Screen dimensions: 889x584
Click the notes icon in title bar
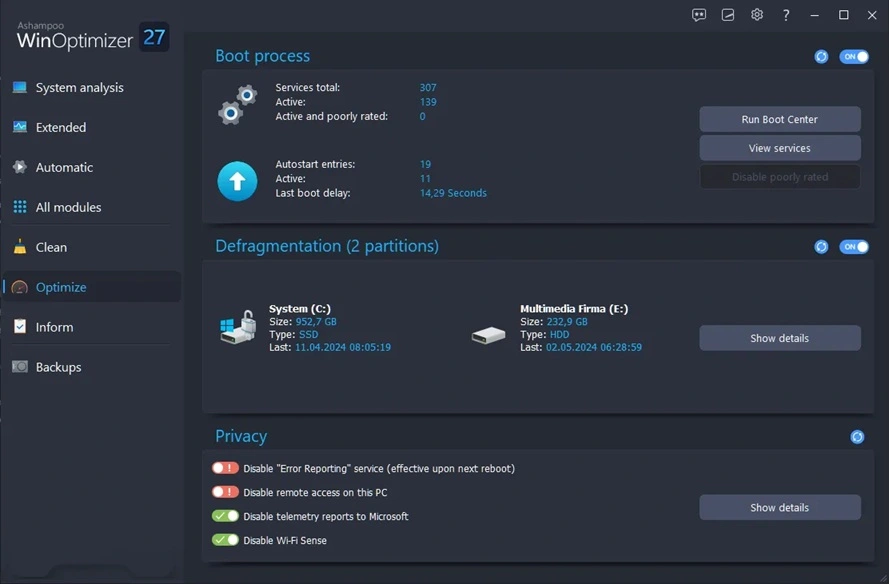pyautogui.click(x=727, y=15)
